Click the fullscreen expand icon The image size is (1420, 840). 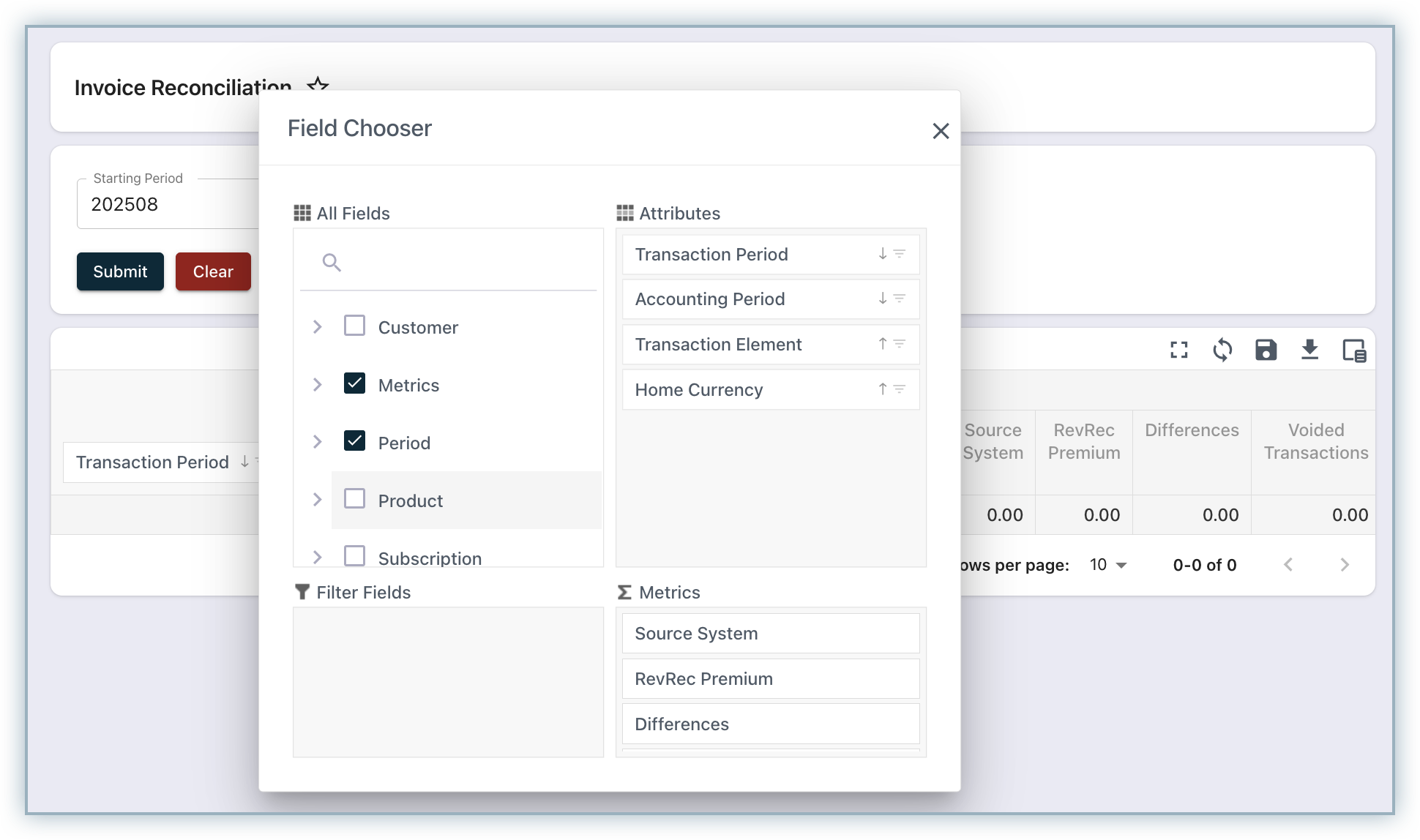[1178, 350]
